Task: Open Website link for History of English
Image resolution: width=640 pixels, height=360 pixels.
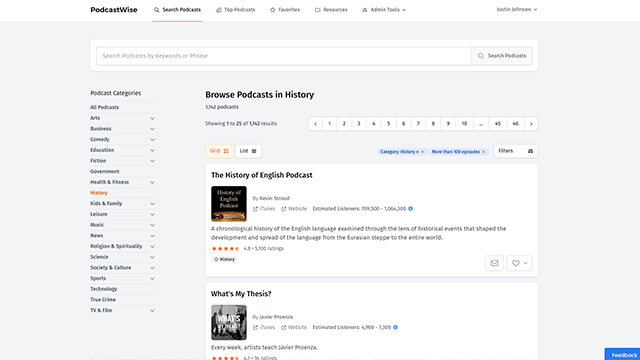Action: tap(294, 209)
